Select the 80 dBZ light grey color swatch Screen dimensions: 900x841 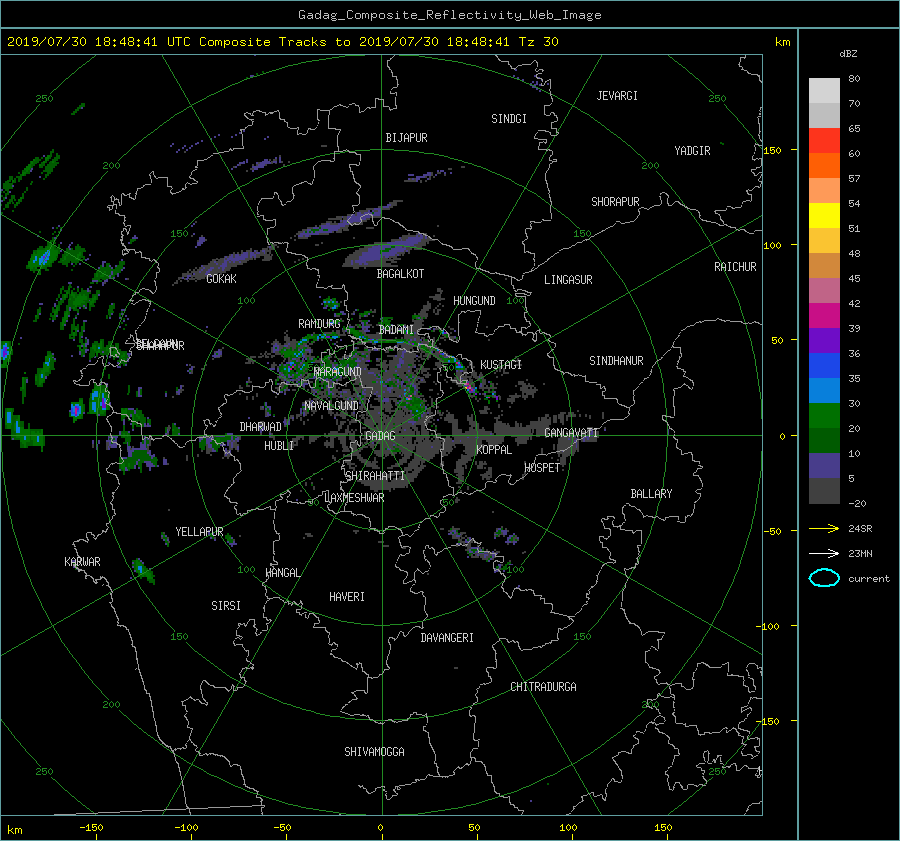(824, 90)
